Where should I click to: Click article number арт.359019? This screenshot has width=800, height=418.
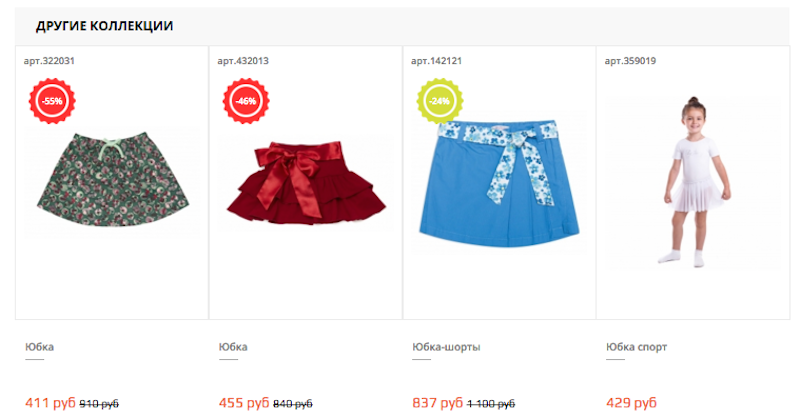point(630,61)
